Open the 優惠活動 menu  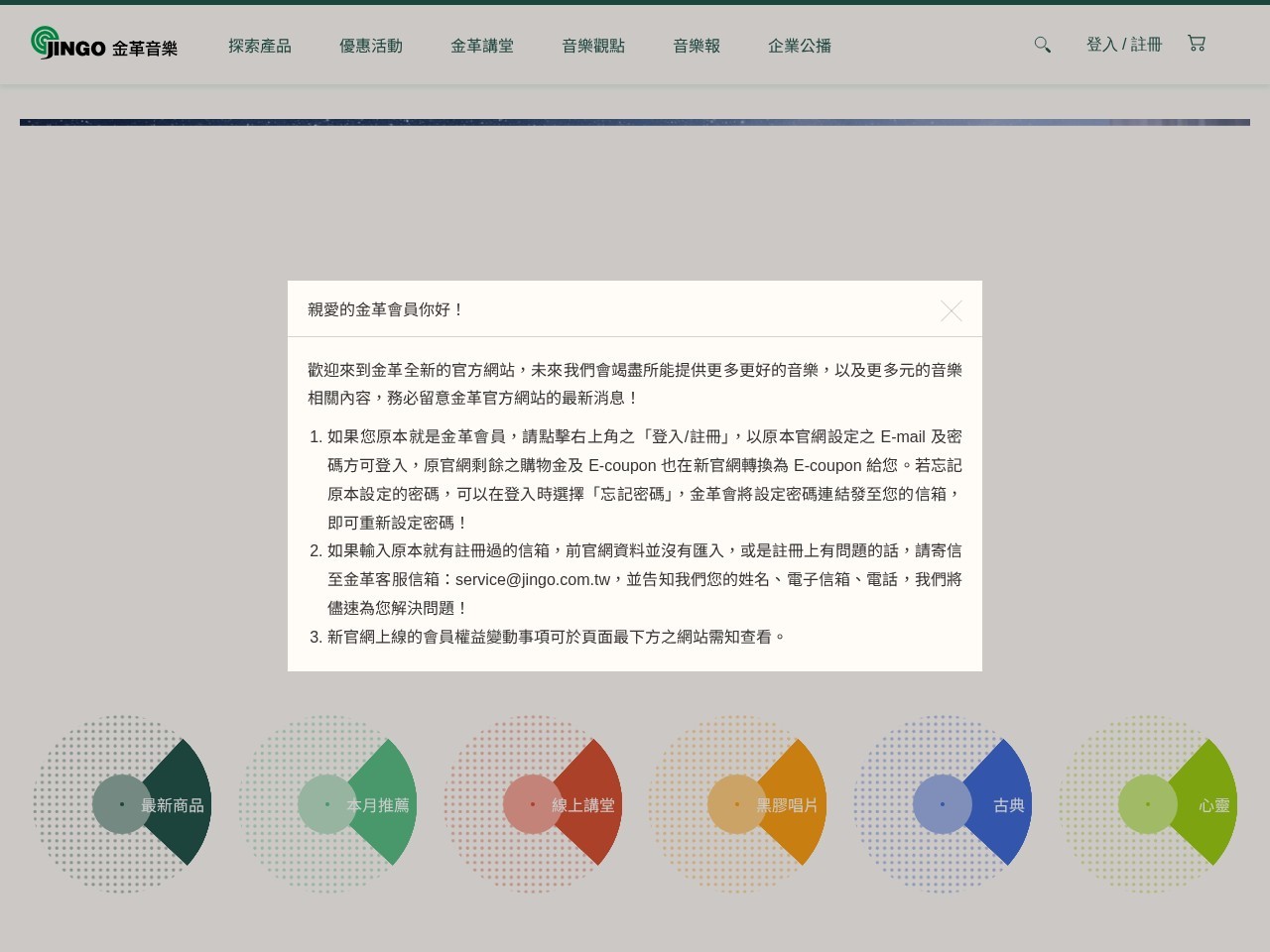pyautogui.click(x=371, y=46)
